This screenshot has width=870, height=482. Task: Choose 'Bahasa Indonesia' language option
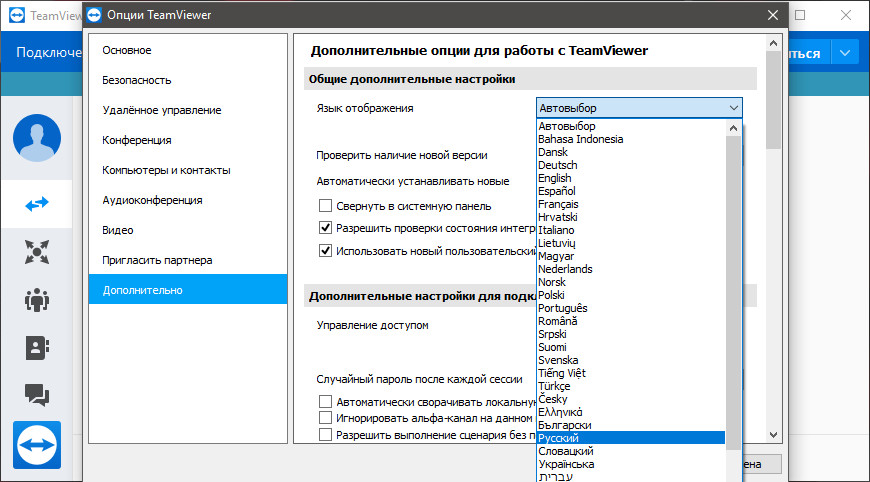[631, 139]
